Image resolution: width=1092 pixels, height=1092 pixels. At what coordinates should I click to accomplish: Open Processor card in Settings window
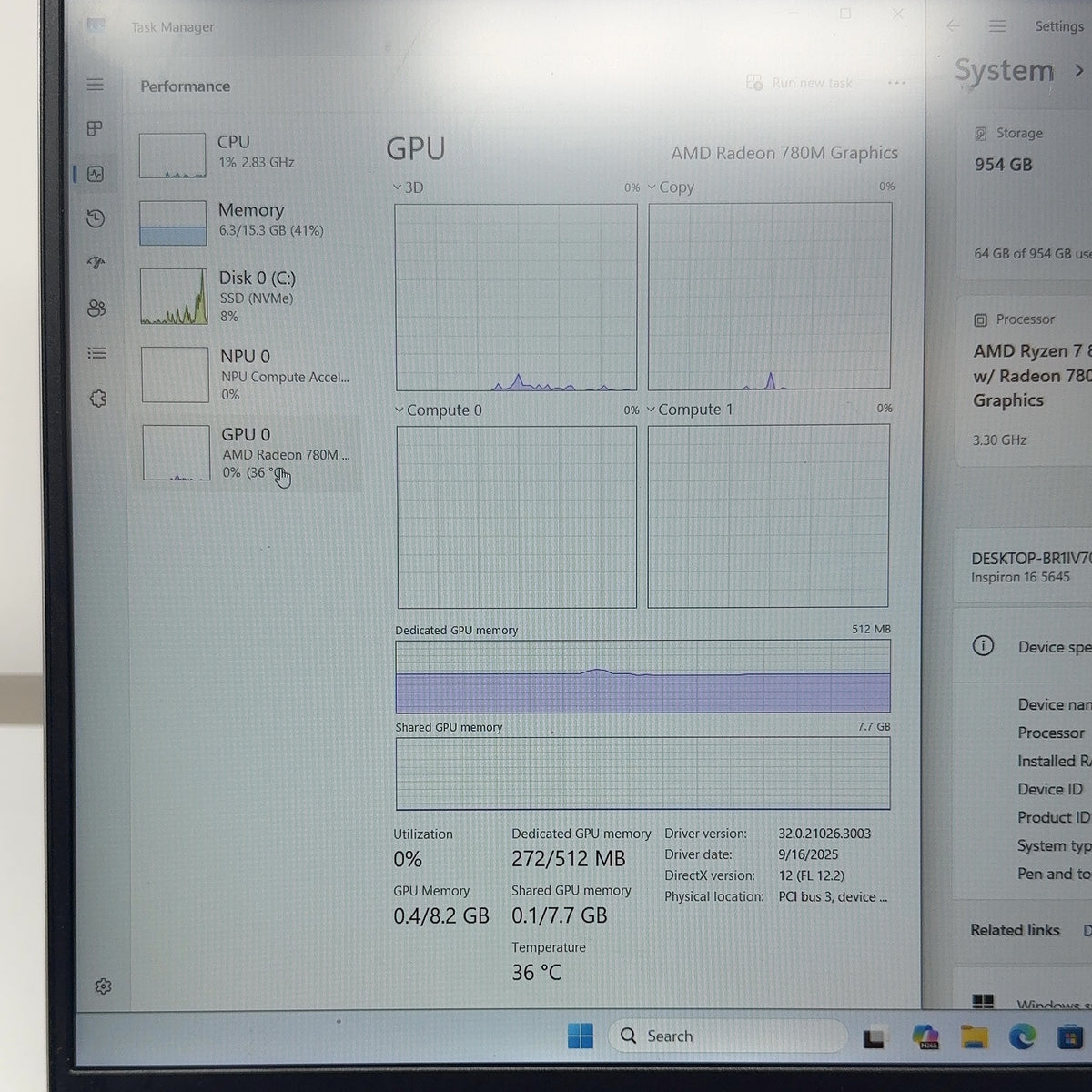click(x=1024, y=381)
